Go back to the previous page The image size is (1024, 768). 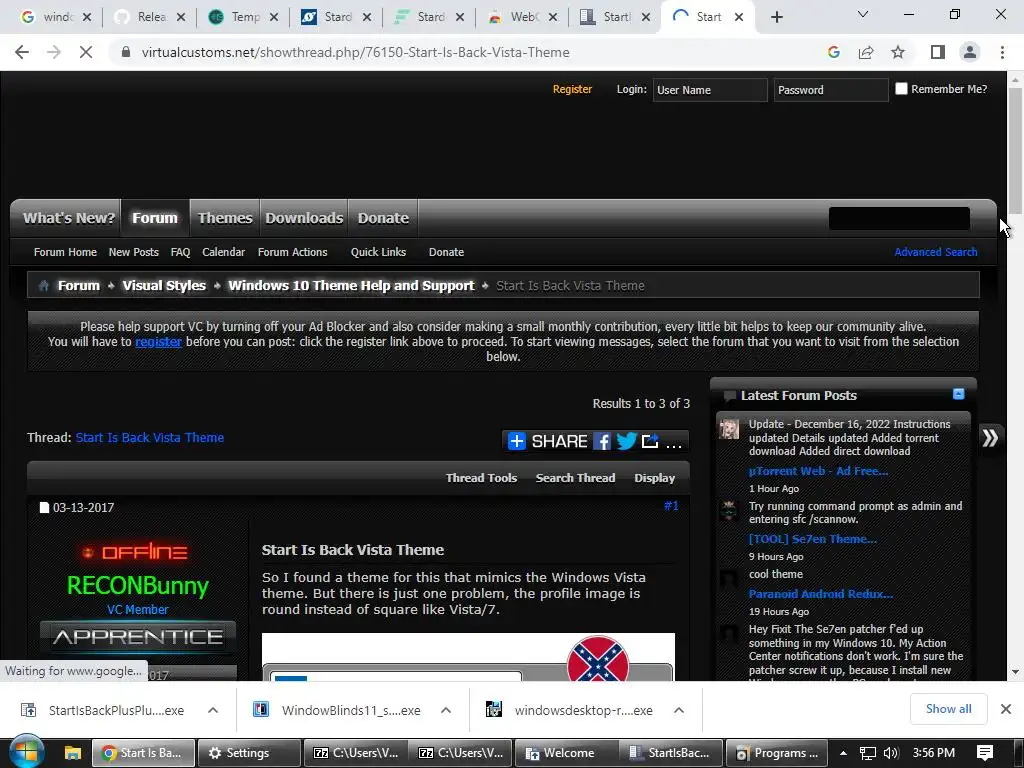22,52
